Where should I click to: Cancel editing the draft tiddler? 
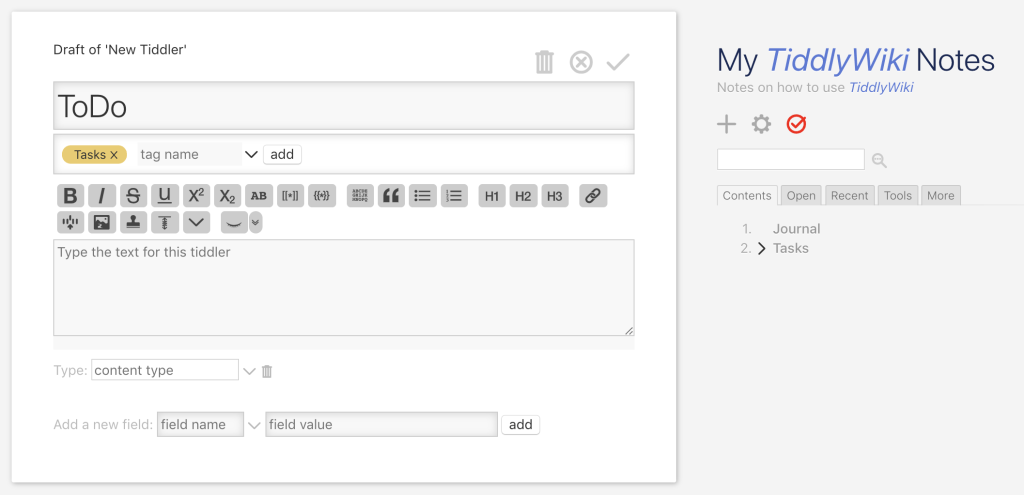[x=581, y=63]
